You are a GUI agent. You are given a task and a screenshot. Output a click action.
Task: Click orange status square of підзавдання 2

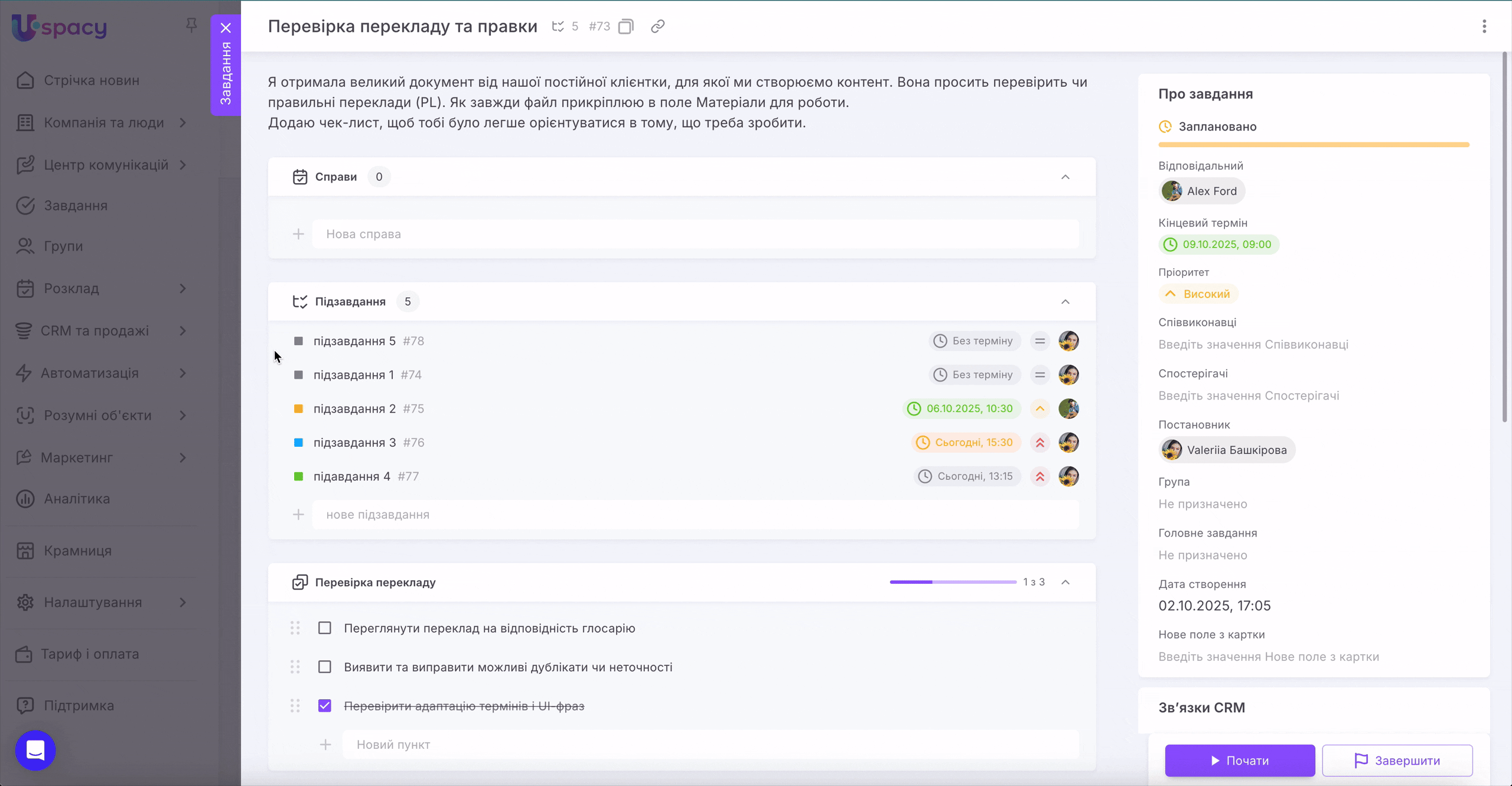tap(298, 409)
